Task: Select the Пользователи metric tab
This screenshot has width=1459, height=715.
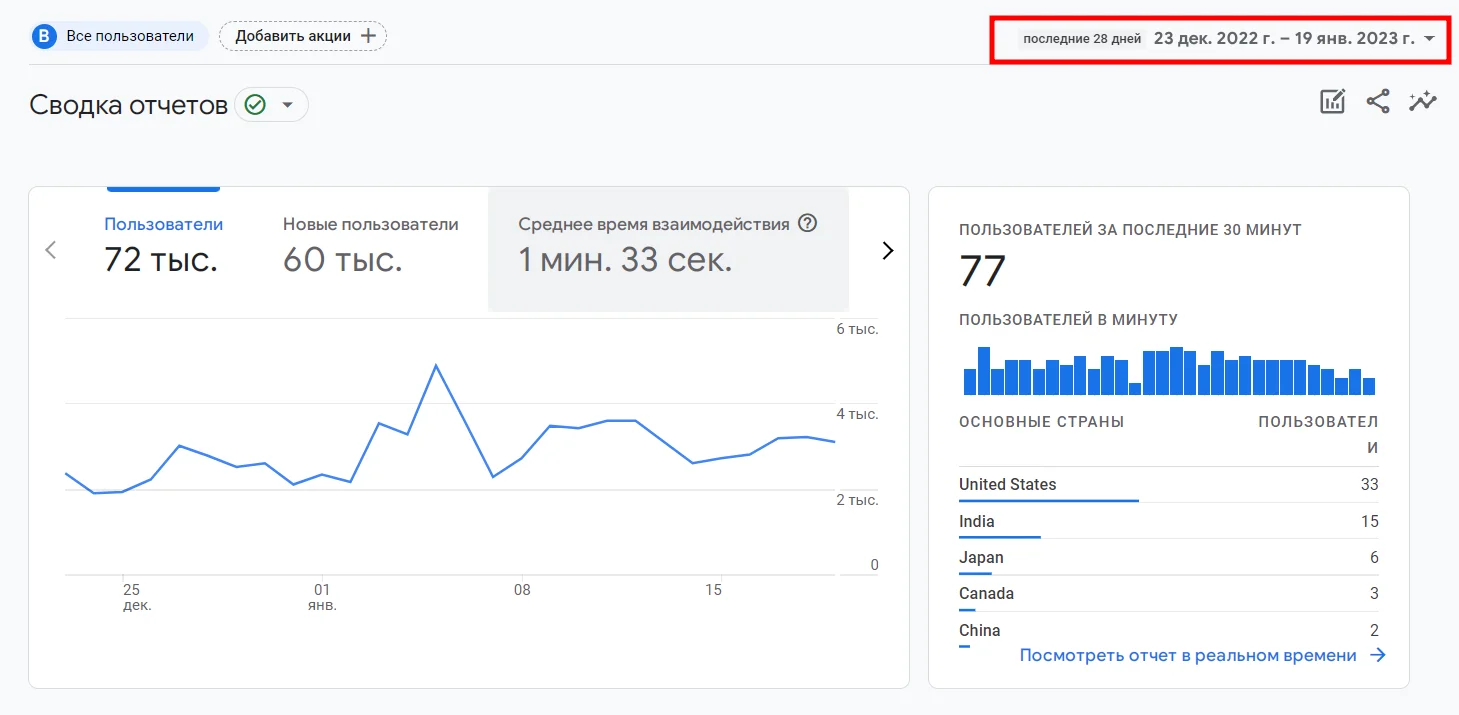Action: point(163,244)
